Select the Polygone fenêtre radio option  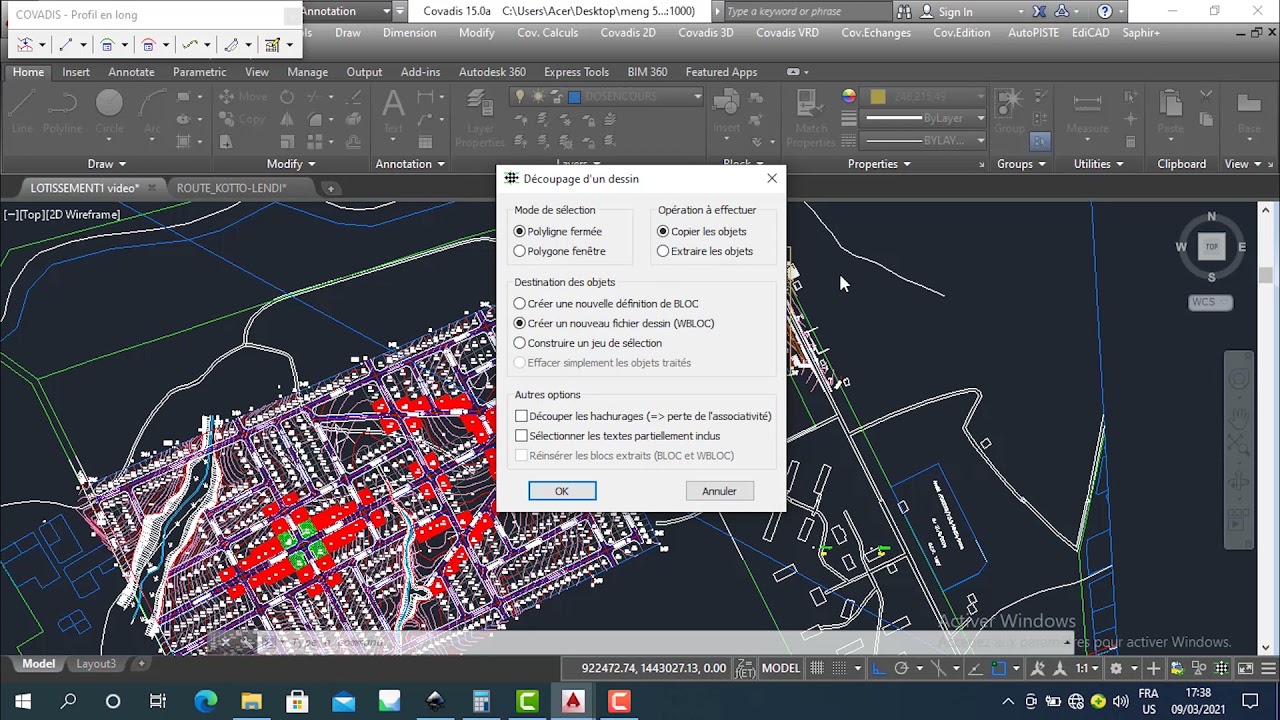pos(520,251)
